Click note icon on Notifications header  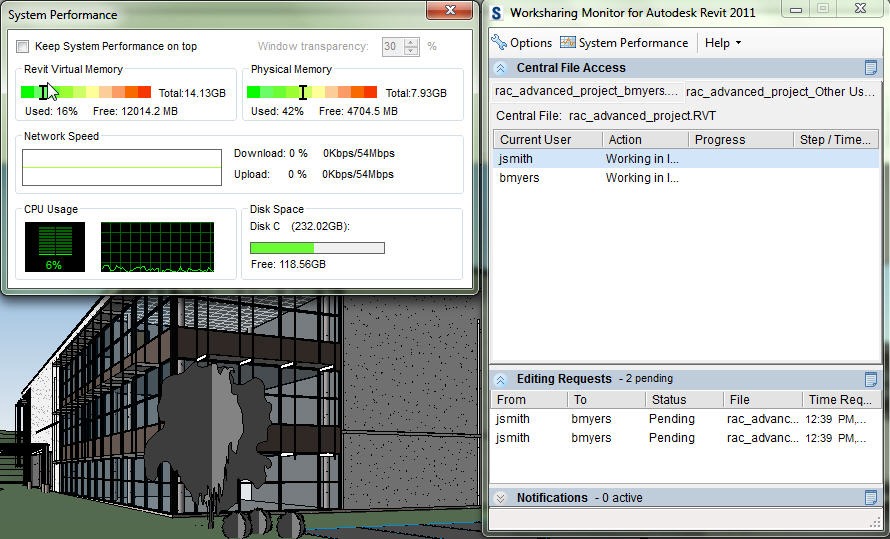[x=871, y=498]
